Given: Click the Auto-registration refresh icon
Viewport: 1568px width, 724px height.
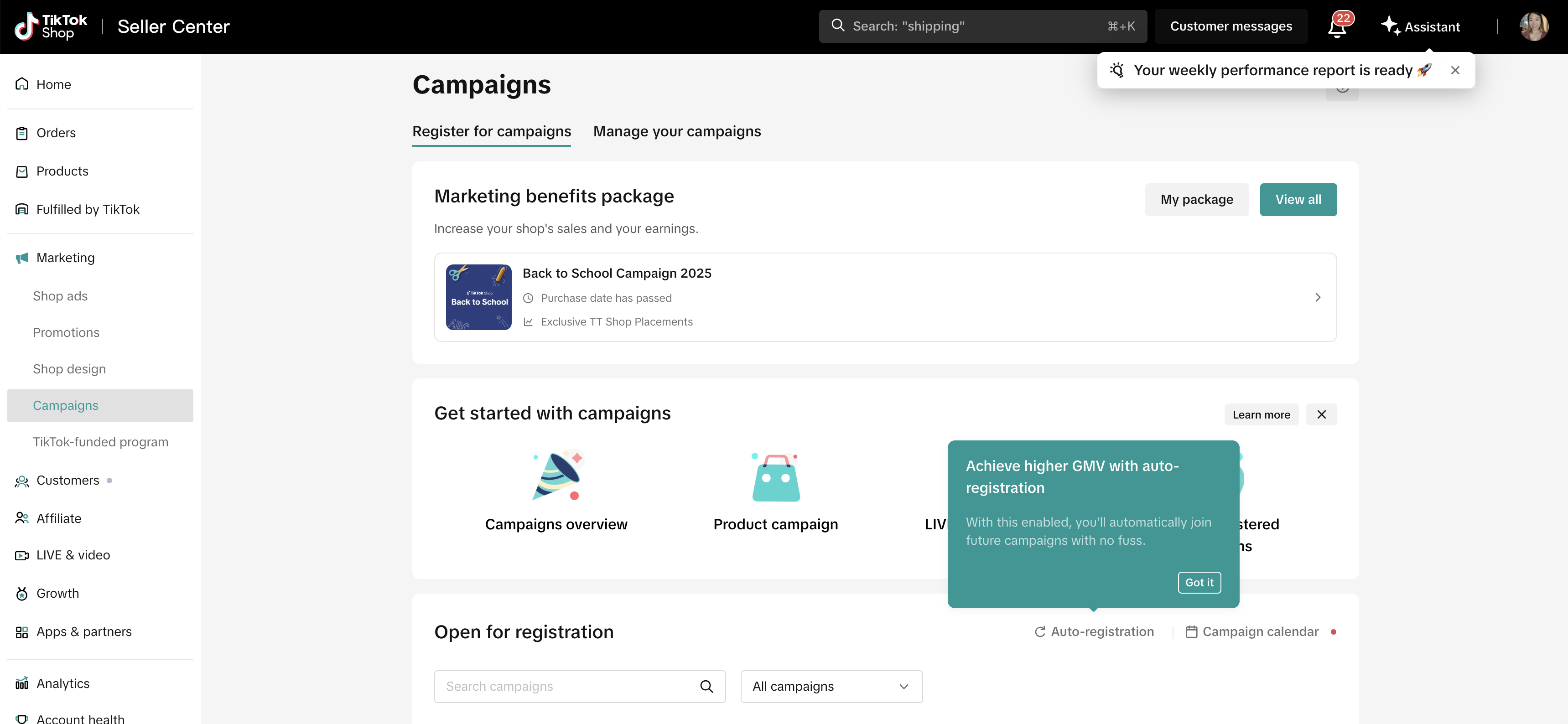Looking at the screenshot, I should pyautogui.click(x=1040, y=632).
